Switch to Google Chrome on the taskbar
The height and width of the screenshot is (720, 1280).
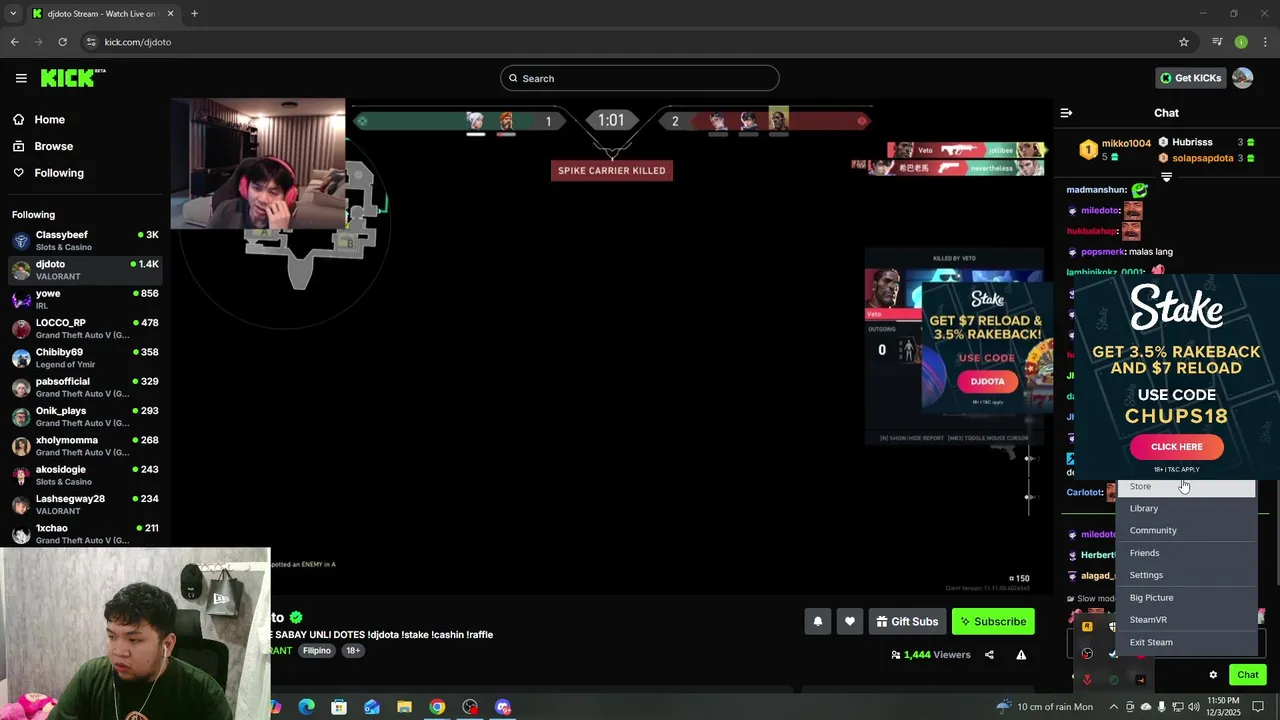(437, 707)
